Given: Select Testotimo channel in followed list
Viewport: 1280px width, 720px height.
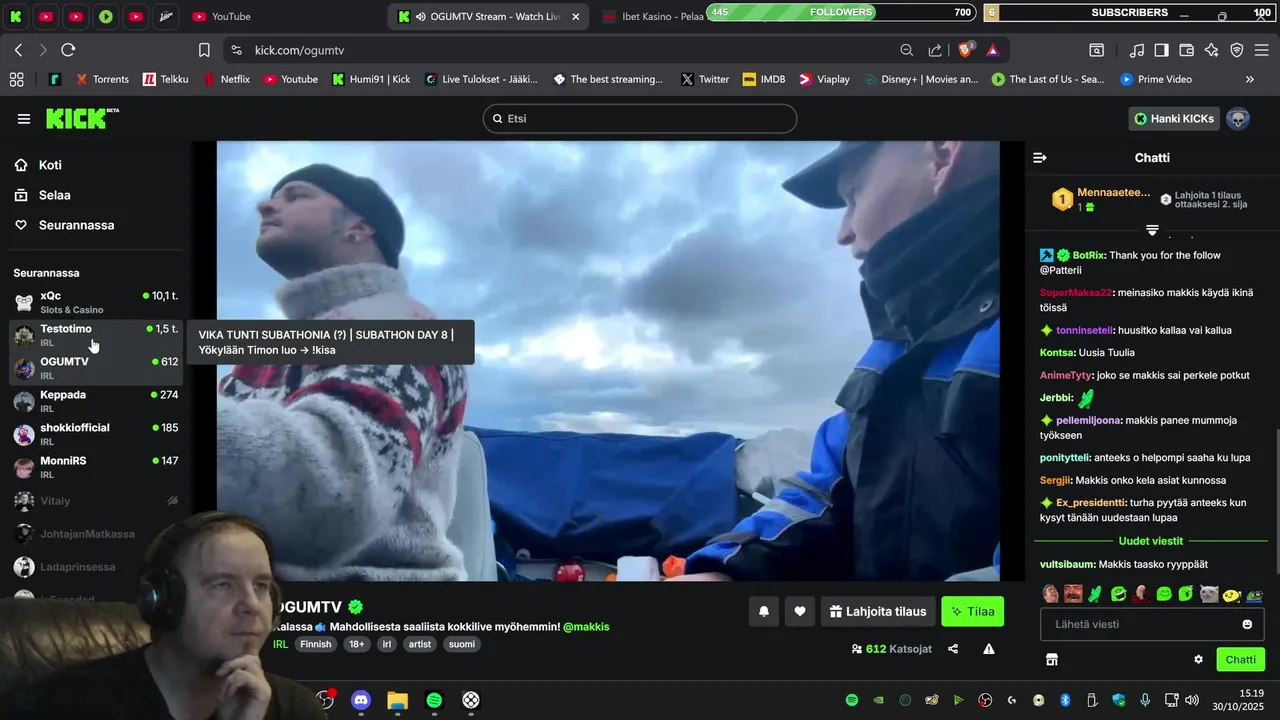Looking at the screenshot, I should [x=96, y=335].
